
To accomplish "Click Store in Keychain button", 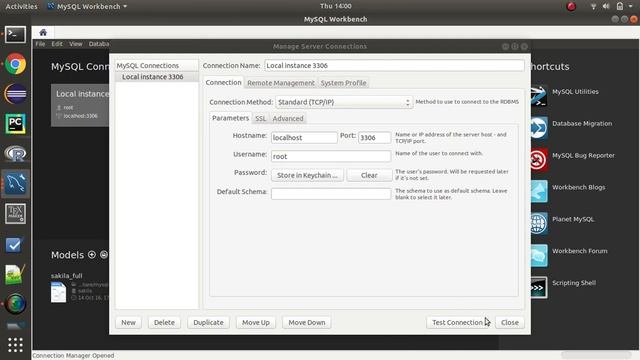I will click(307, 175).
